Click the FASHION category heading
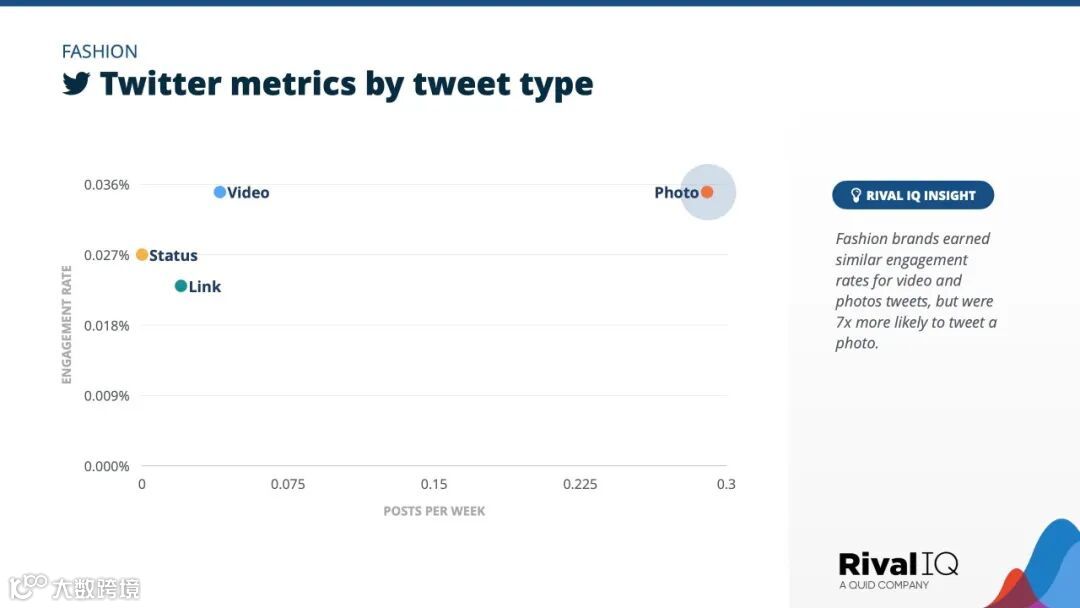This screenshot has width=1080, height=608. tap(100, 51)
